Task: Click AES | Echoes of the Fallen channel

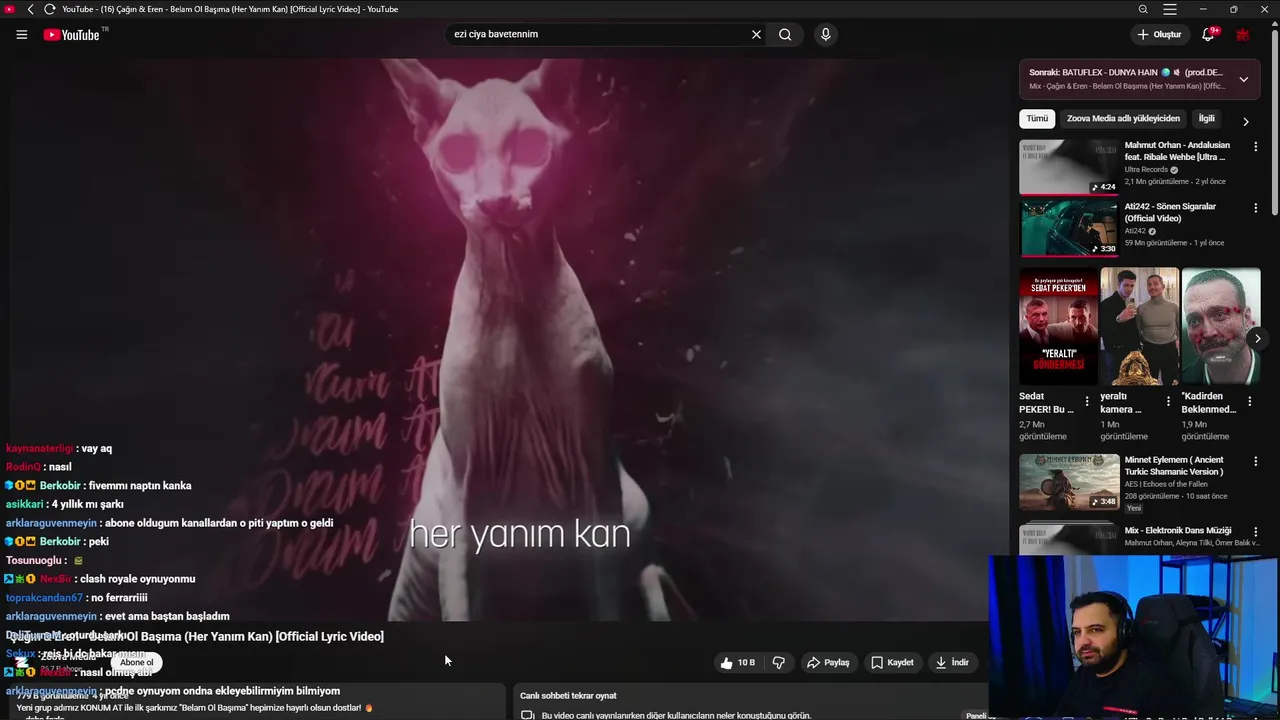Action: pos(1167,484)
